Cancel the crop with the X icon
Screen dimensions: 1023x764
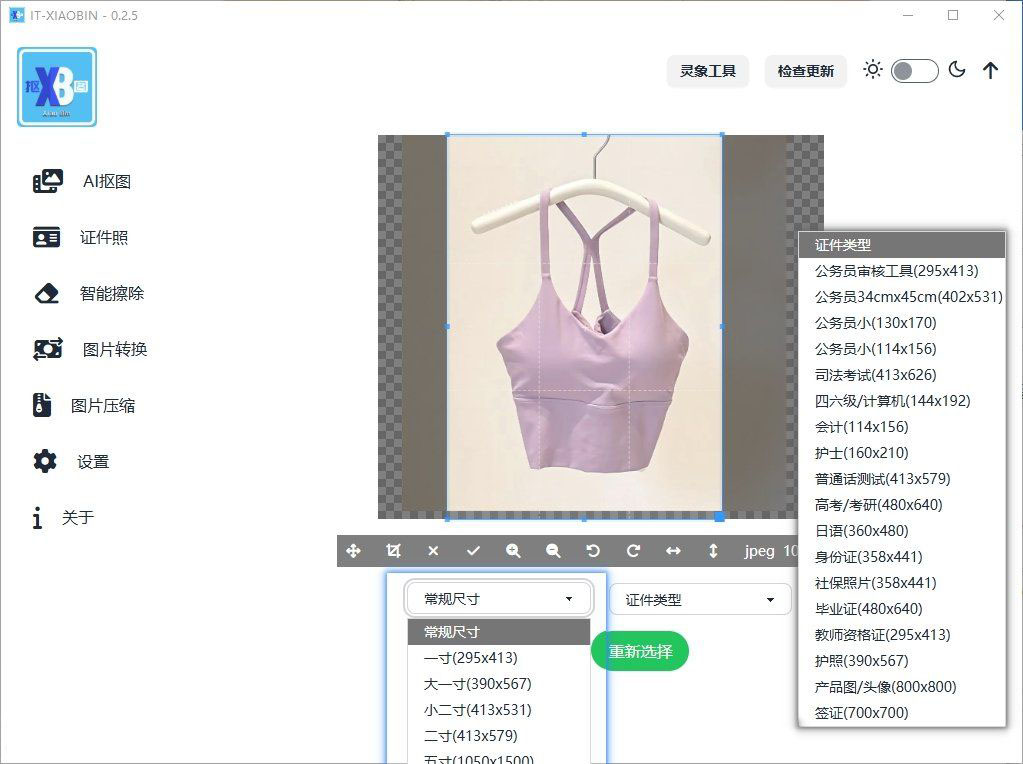433,550
